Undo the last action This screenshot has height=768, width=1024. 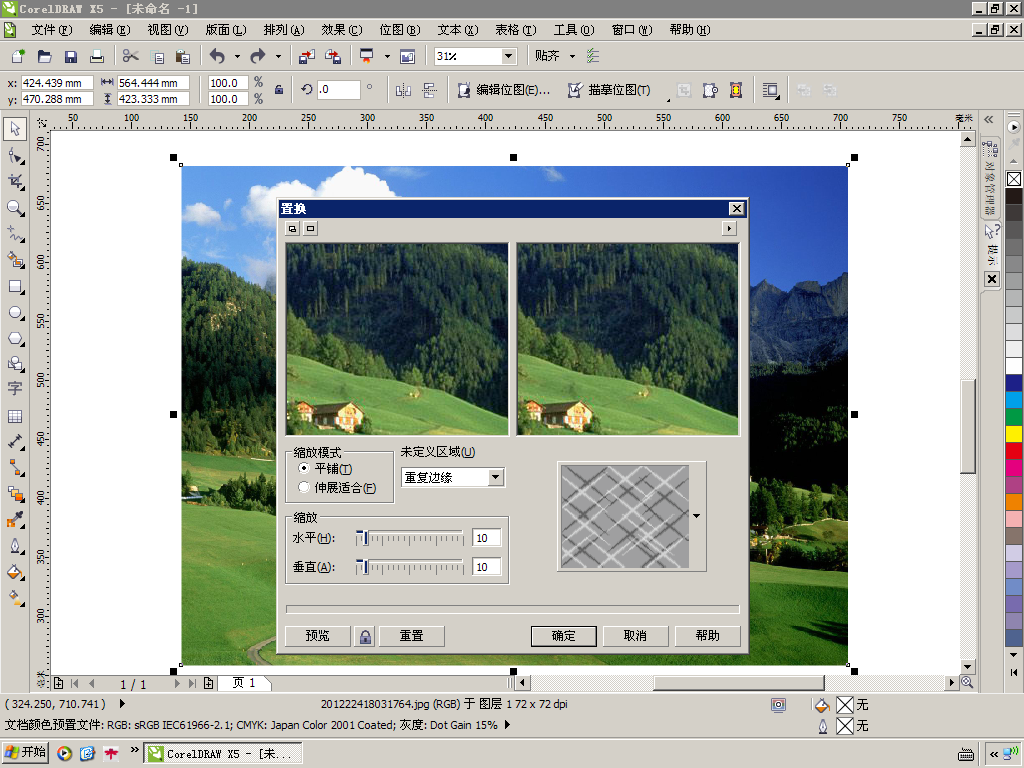click(x=217, y=56)
